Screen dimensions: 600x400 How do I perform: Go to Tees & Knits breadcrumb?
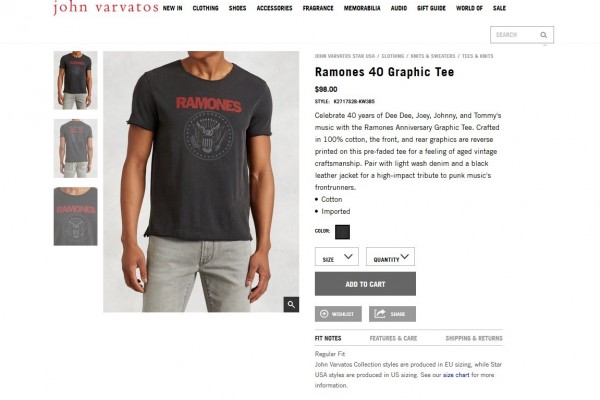(478, 56)
